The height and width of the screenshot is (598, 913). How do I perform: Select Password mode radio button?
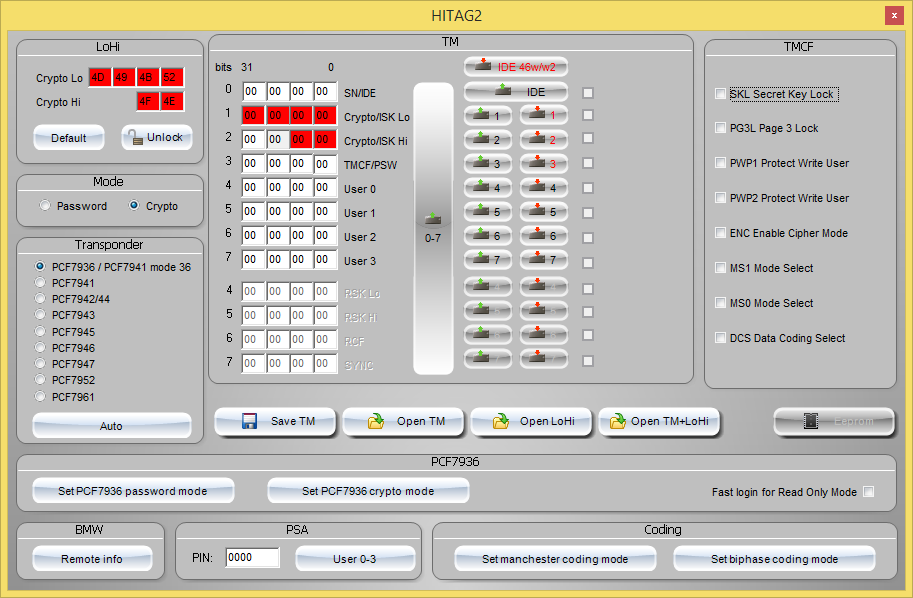(45, 205)
